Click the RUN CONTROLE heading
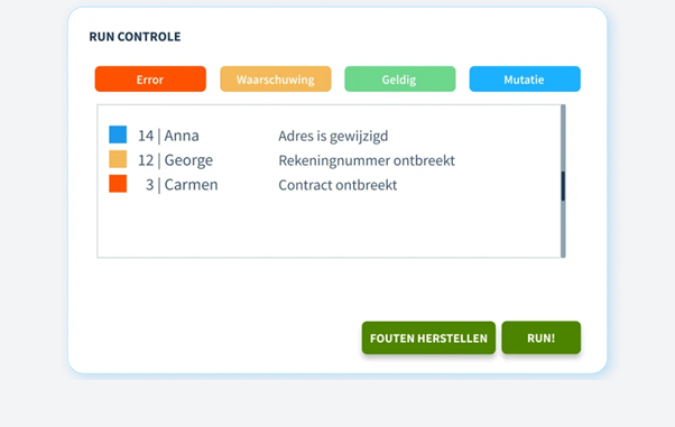Image resolution: width=675 pixels, height=427 pixels. point(135,37)
